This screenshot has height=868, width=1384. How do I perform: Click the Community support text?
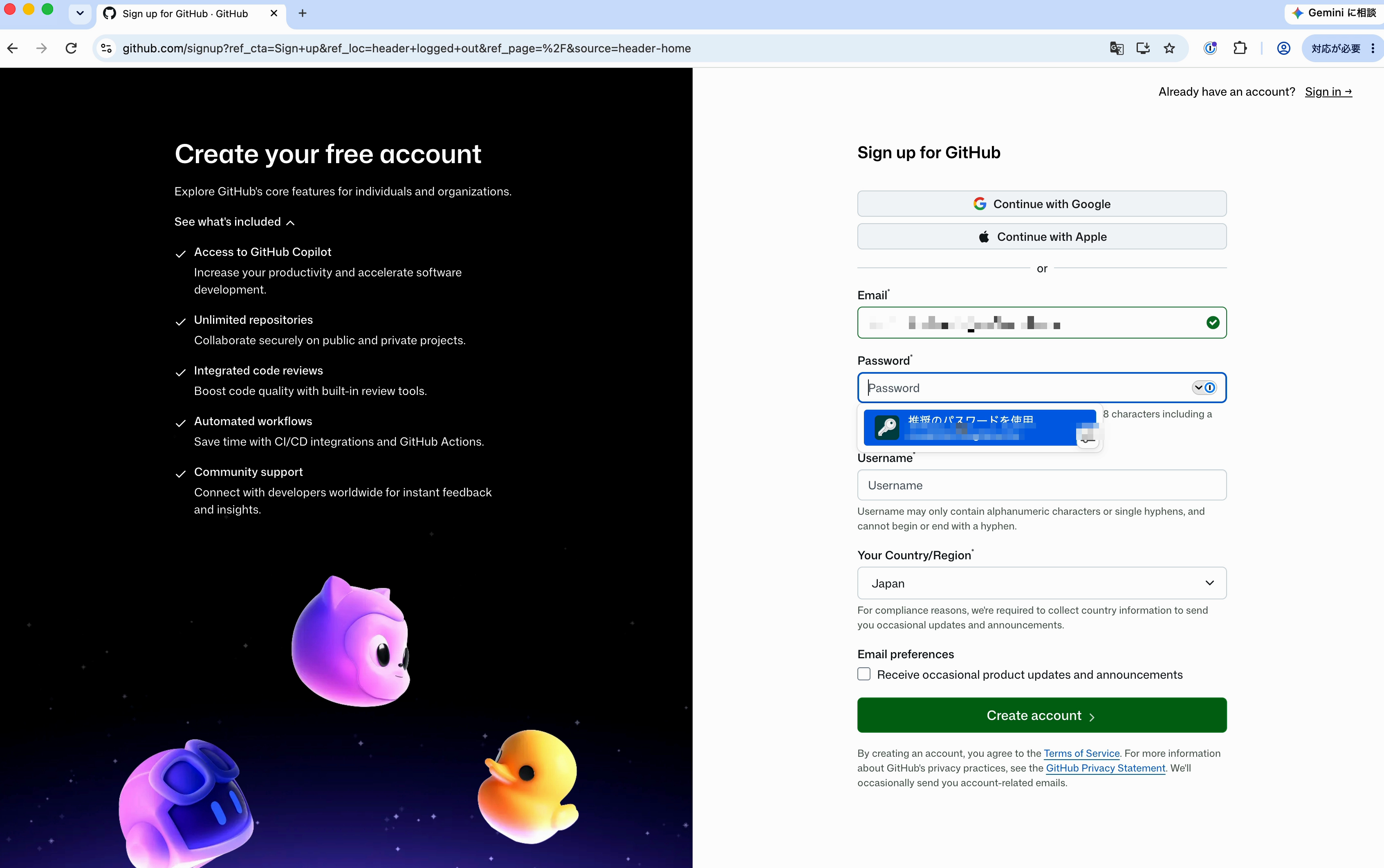249,472
